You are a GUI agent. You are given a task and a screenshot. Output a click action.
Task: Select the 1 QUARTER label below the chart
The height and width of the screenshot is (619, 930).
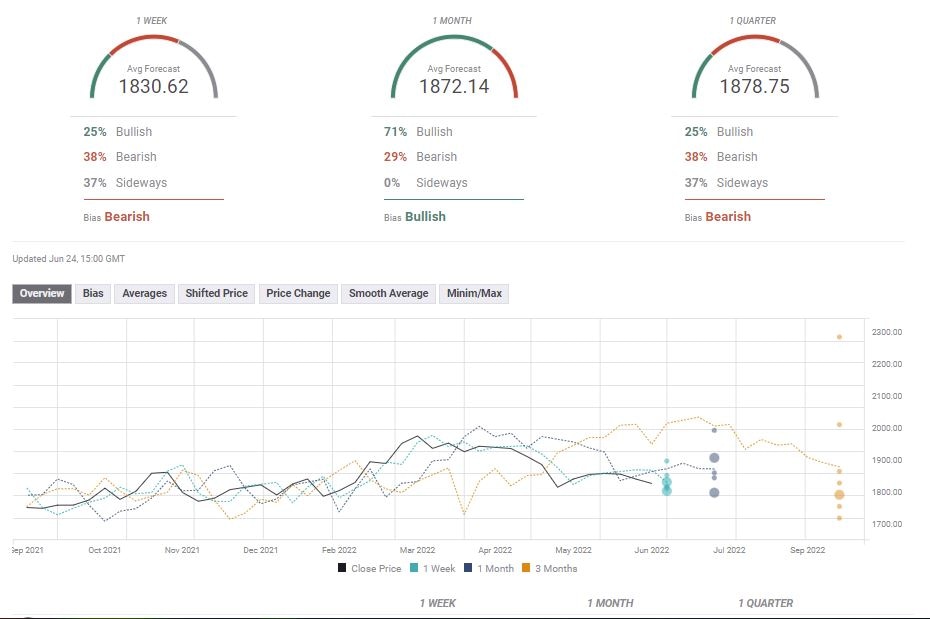pyautogui.click(x=766, y=603)
